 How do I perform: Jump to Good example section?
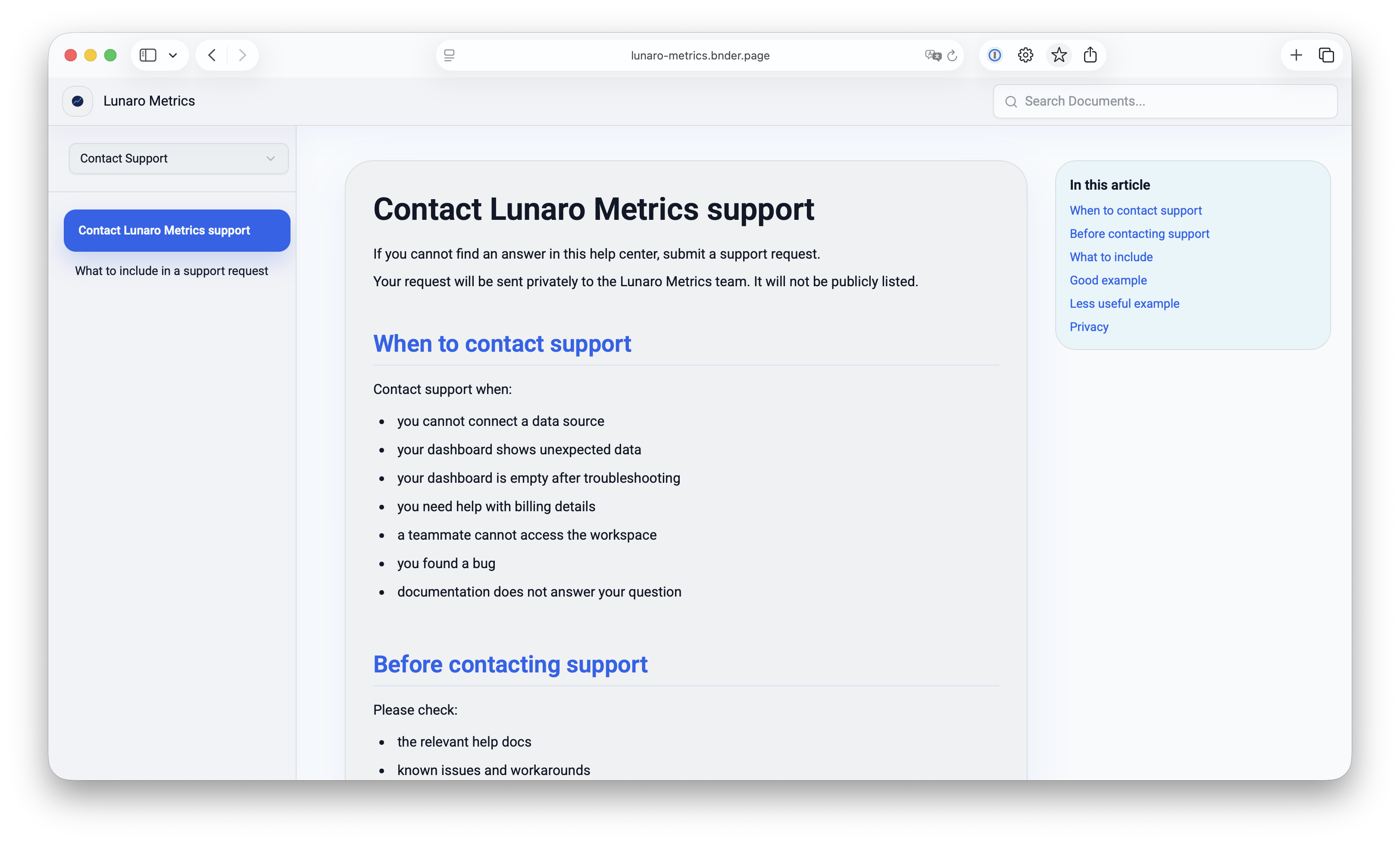(1108, 281)
